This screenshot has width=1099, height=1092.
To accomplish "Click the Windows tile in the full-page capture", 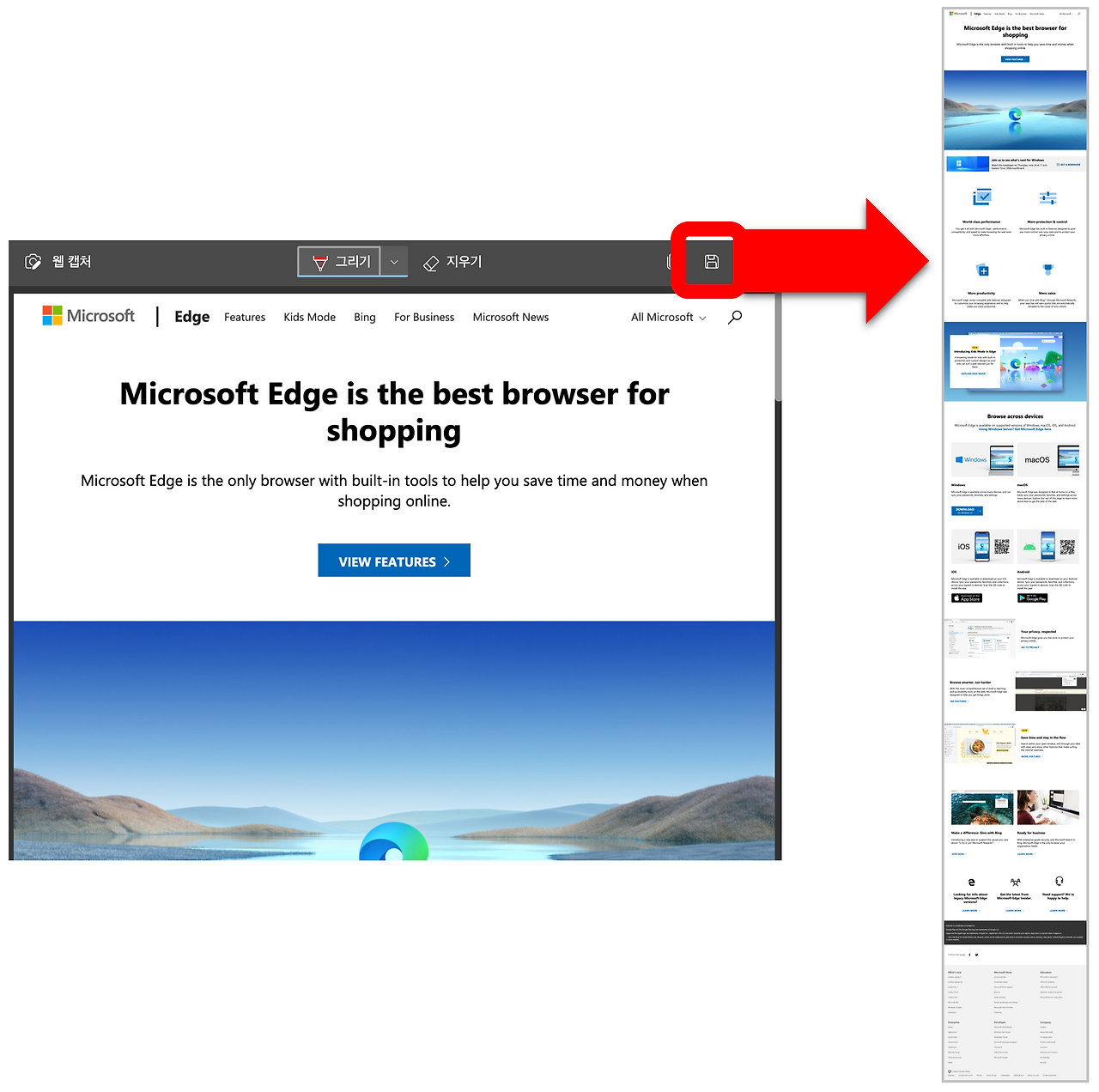I will pyautogui.click(x=983, y=459).
